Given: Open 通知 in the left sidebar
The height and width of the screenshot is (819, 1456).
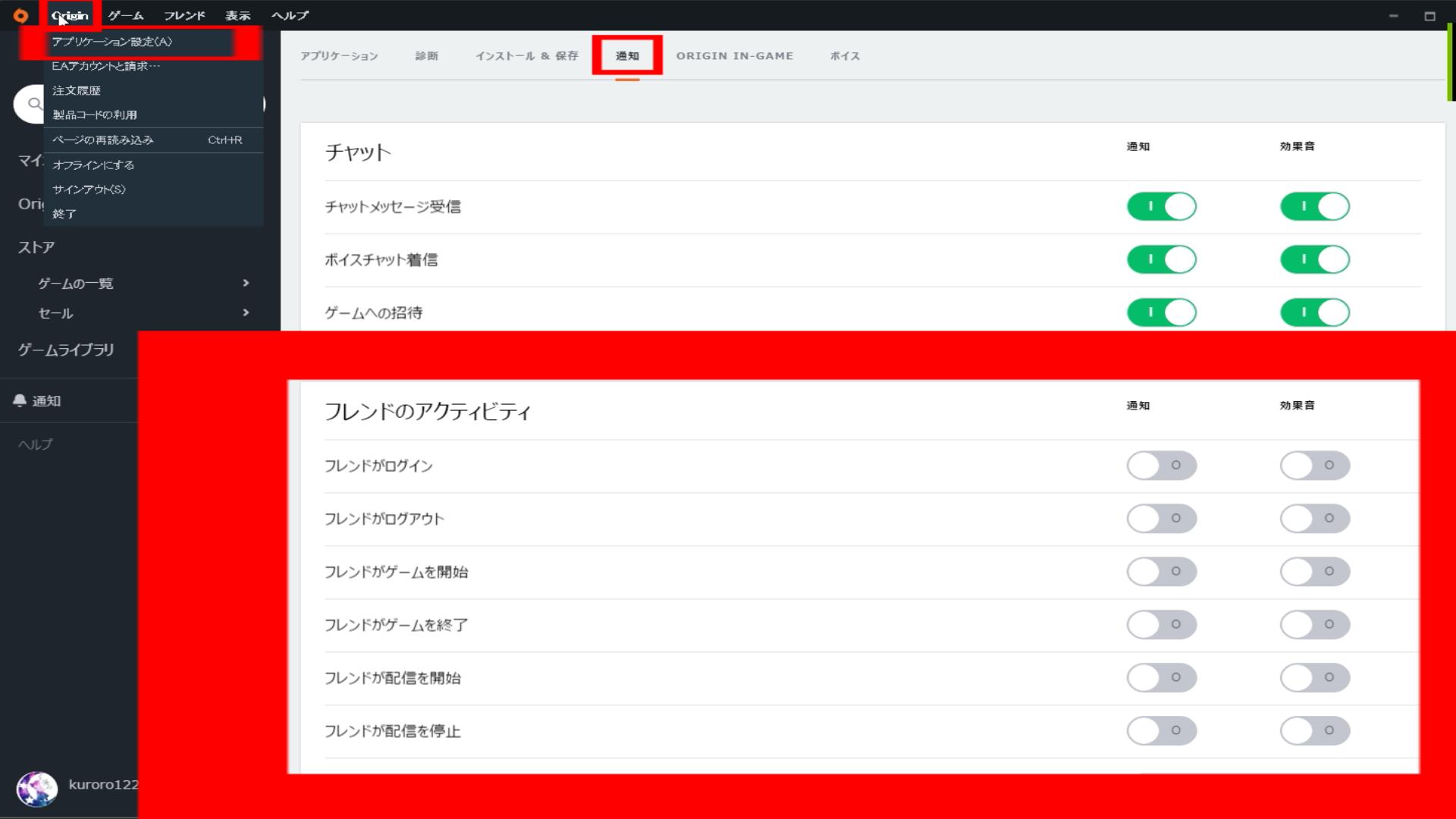Looking at the screenshot, I should (x=46, y=401).
